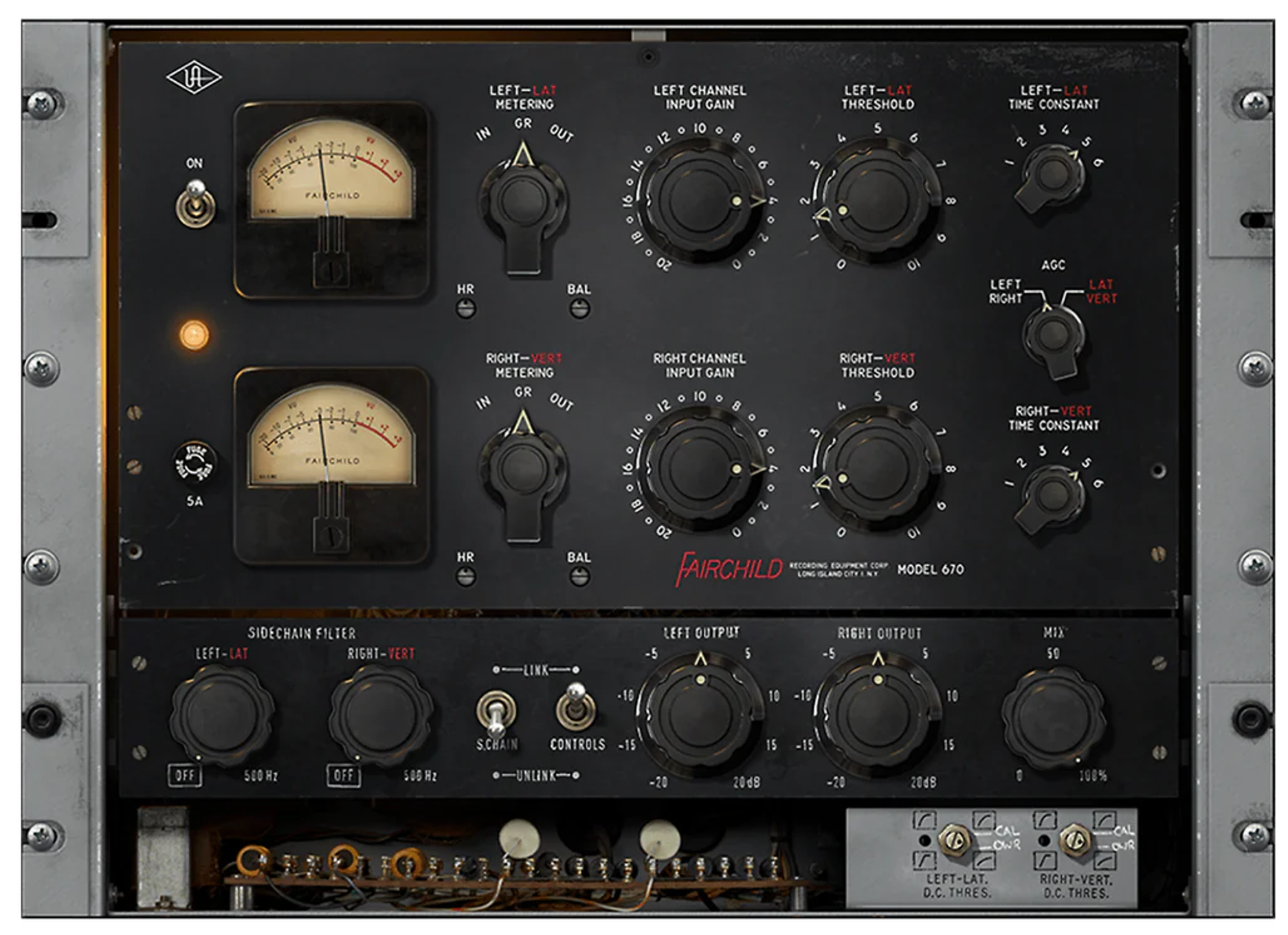Flip the ON power toggle switch
This screenshot has width=1288, height=935.
coord(196,203)
